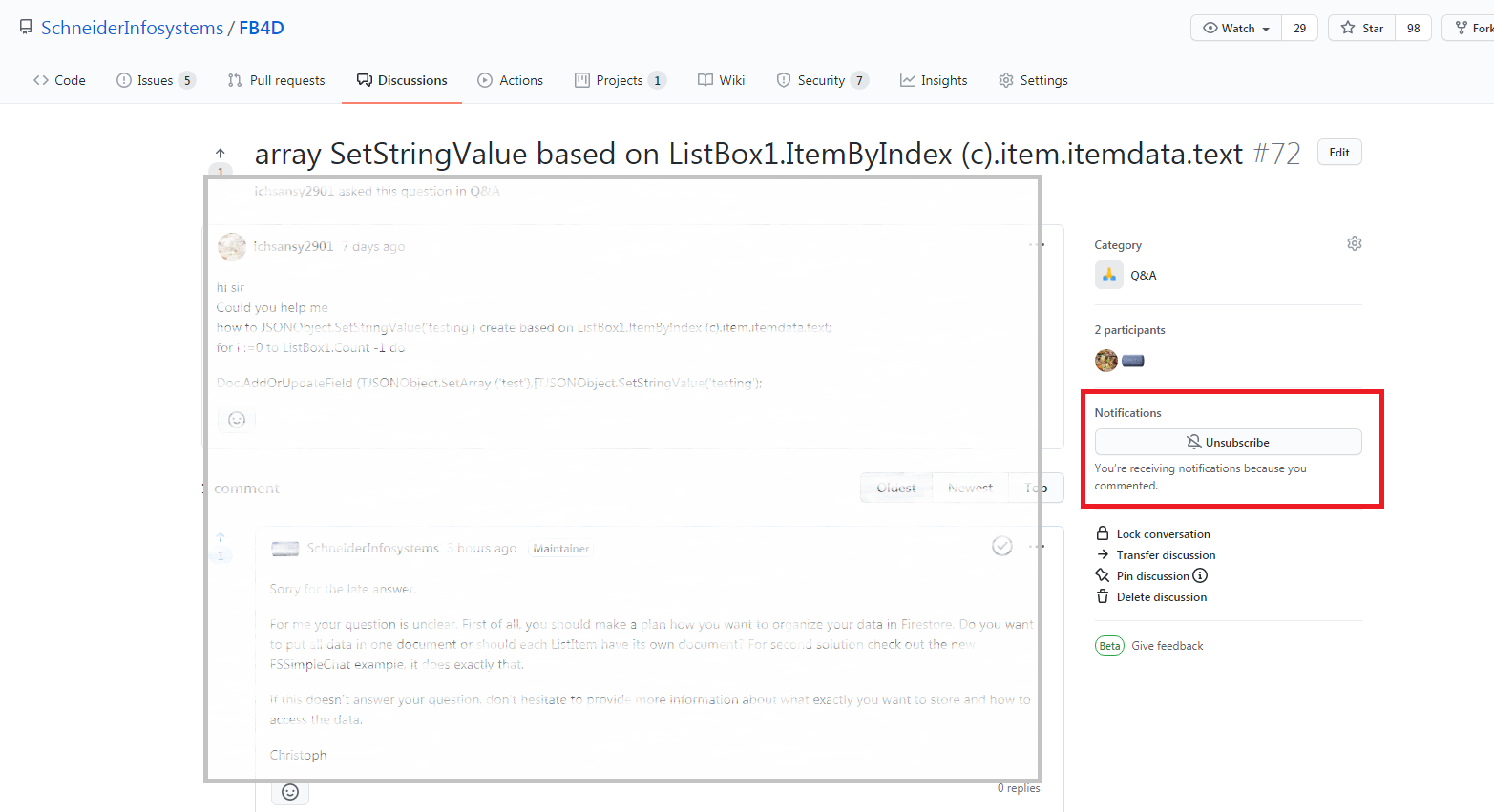Viewport: 1494px width, 812px height.
Task: Upvote the discussion with the arrow icon
Action: pyautogui.click(x=221, y=154)
